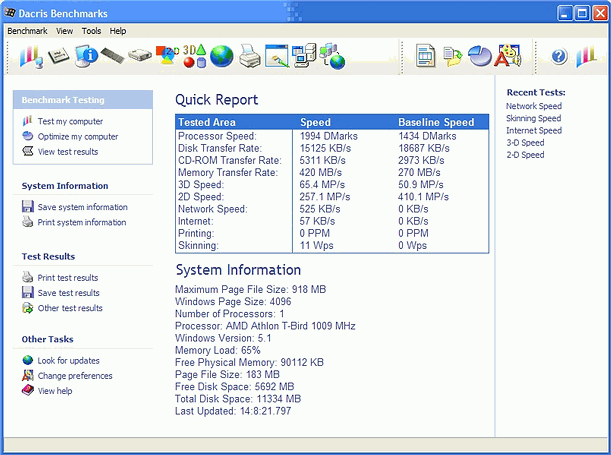The width and height of the screenshot is (611, 455).
Task: Open the system information monitor icon
Action: 86,56
